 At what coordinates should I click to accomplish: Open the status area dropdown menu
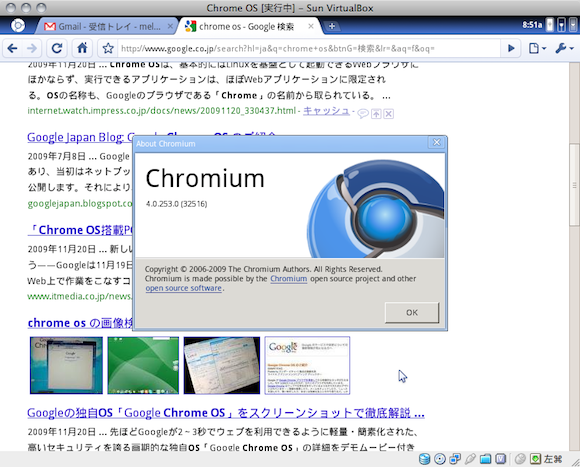pos(573,25)
